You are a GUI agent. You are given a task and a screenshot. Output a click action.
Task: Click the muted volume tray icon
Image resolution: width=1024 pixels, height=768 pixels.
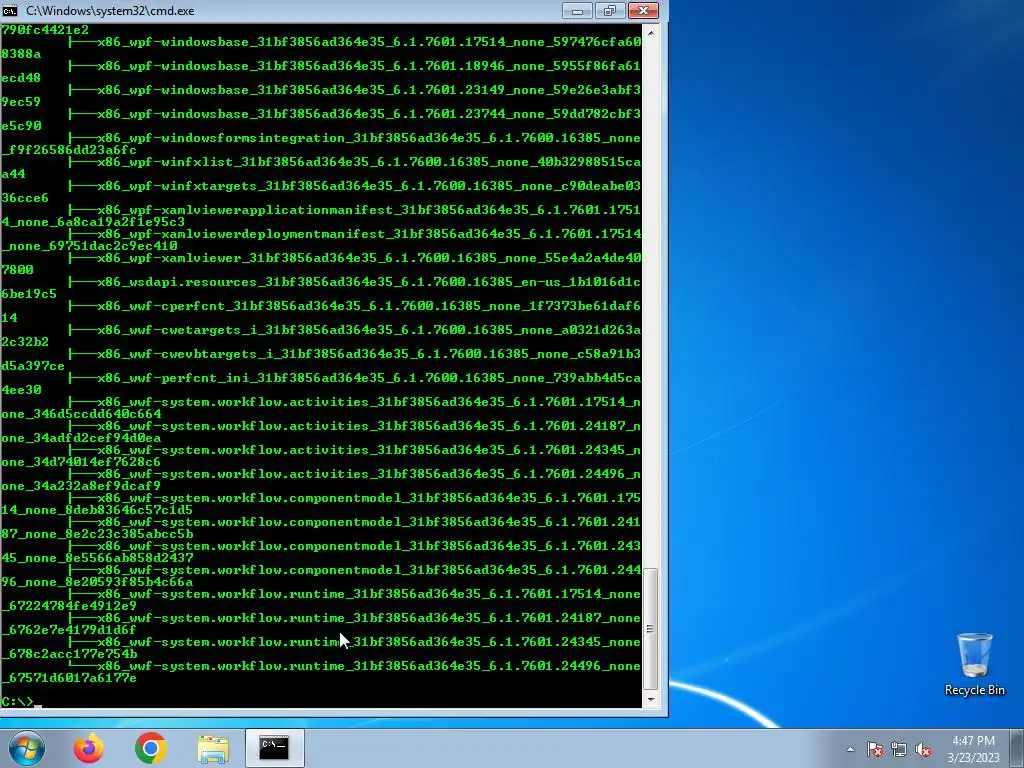coord(923,749)
